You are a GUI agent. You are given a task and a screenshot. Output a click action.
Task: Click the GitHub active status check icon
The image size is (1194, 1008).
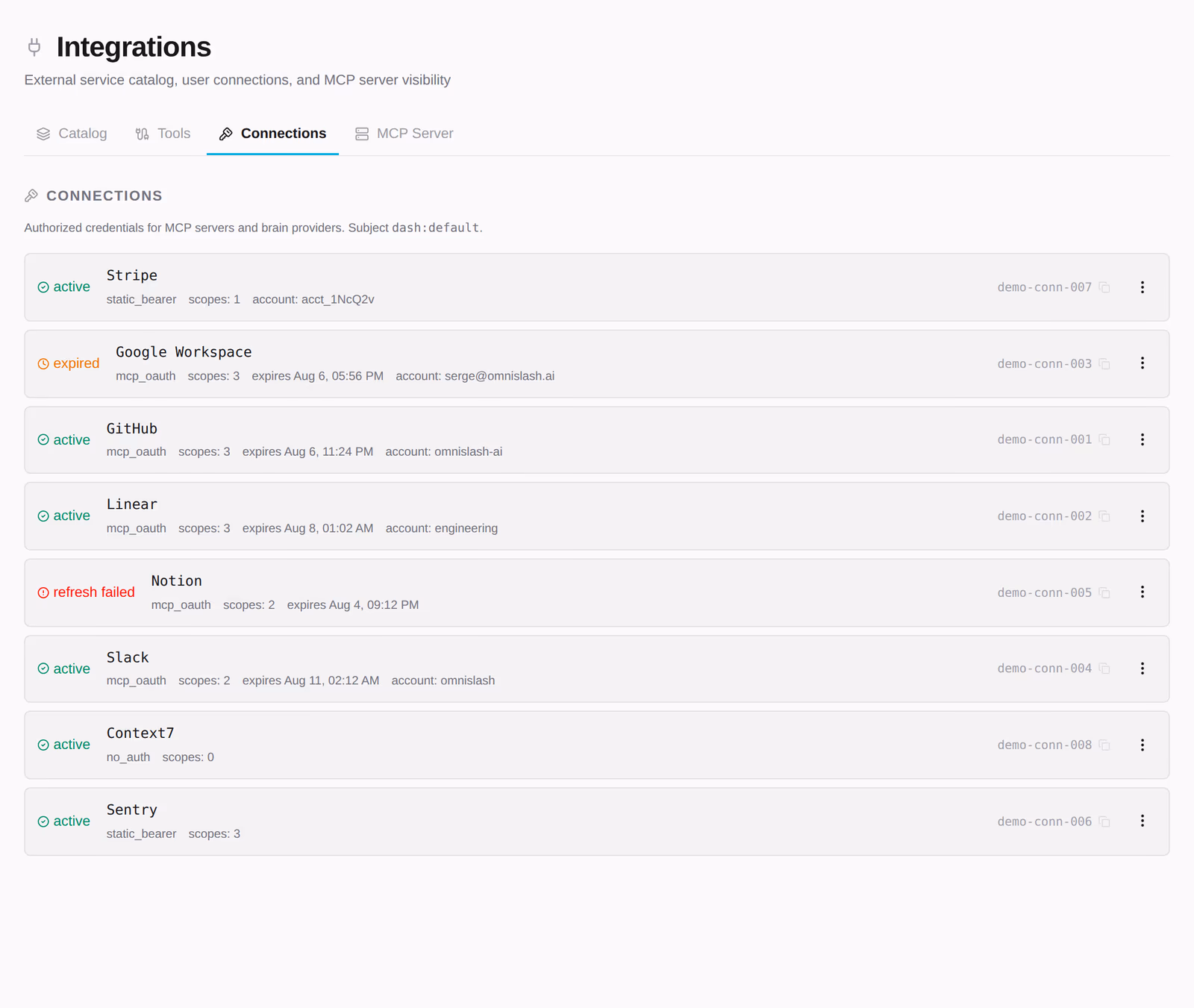pyautogui.click(x=43, y=440)
